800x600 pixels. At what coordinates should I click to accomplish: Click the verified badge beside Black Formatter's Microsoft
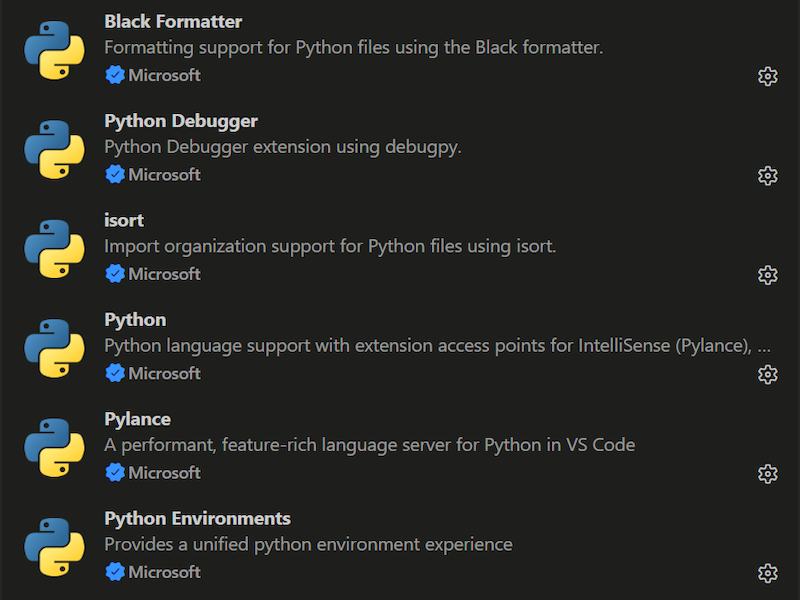[115, 75]
